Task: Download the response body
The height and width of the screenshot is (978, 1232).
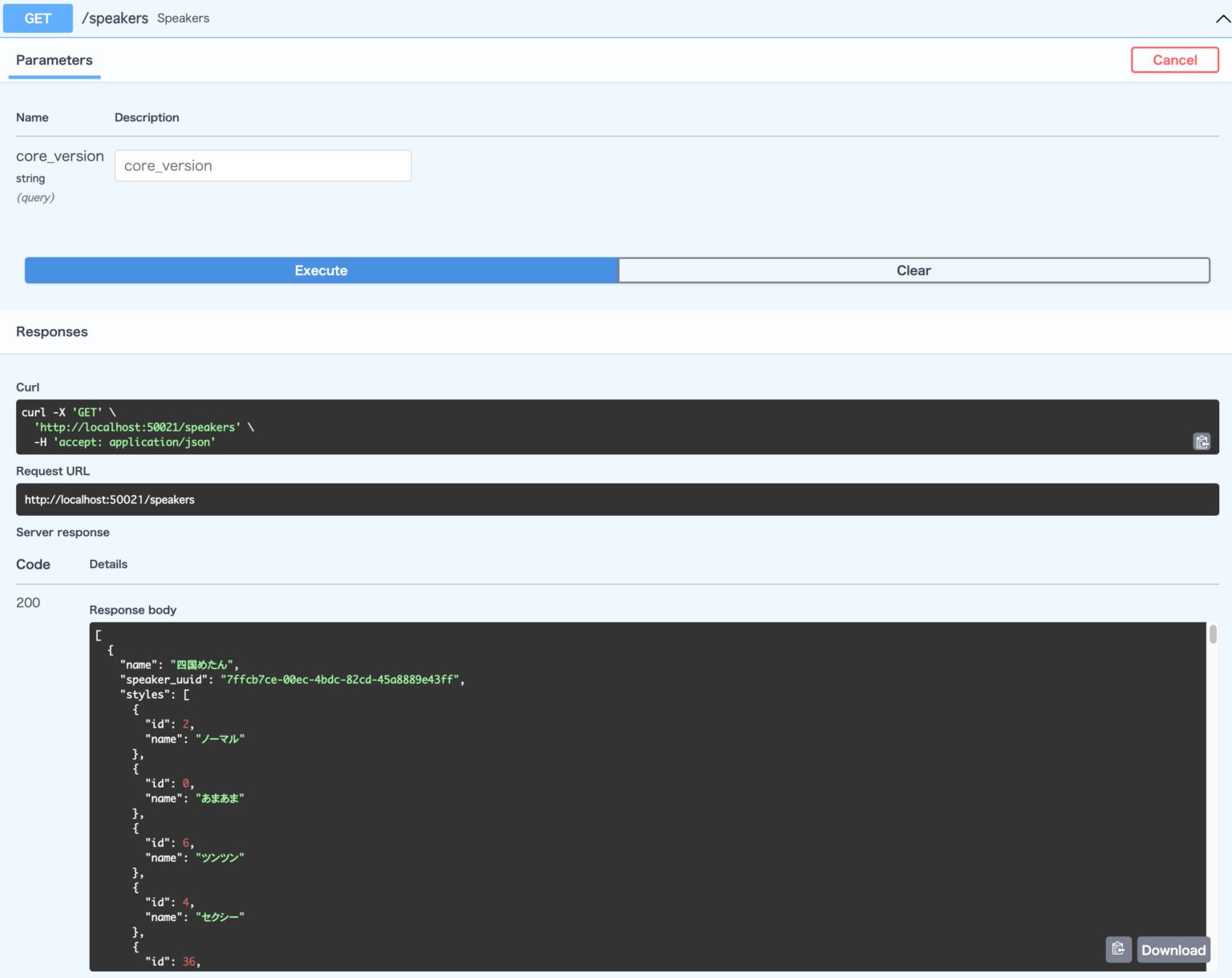Action: pyautogui.click(x=1173, y=949)
